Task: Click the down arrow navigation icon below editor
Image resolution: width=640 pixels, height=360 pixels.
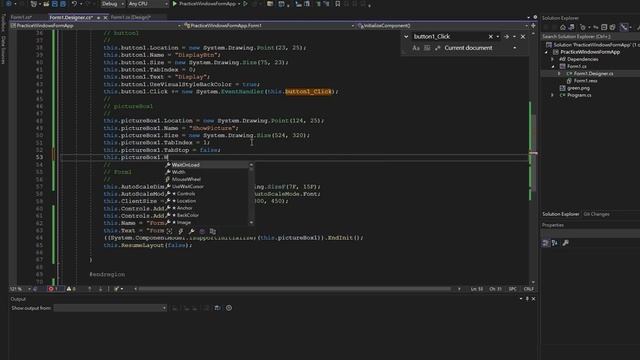Action: point(100,289)
